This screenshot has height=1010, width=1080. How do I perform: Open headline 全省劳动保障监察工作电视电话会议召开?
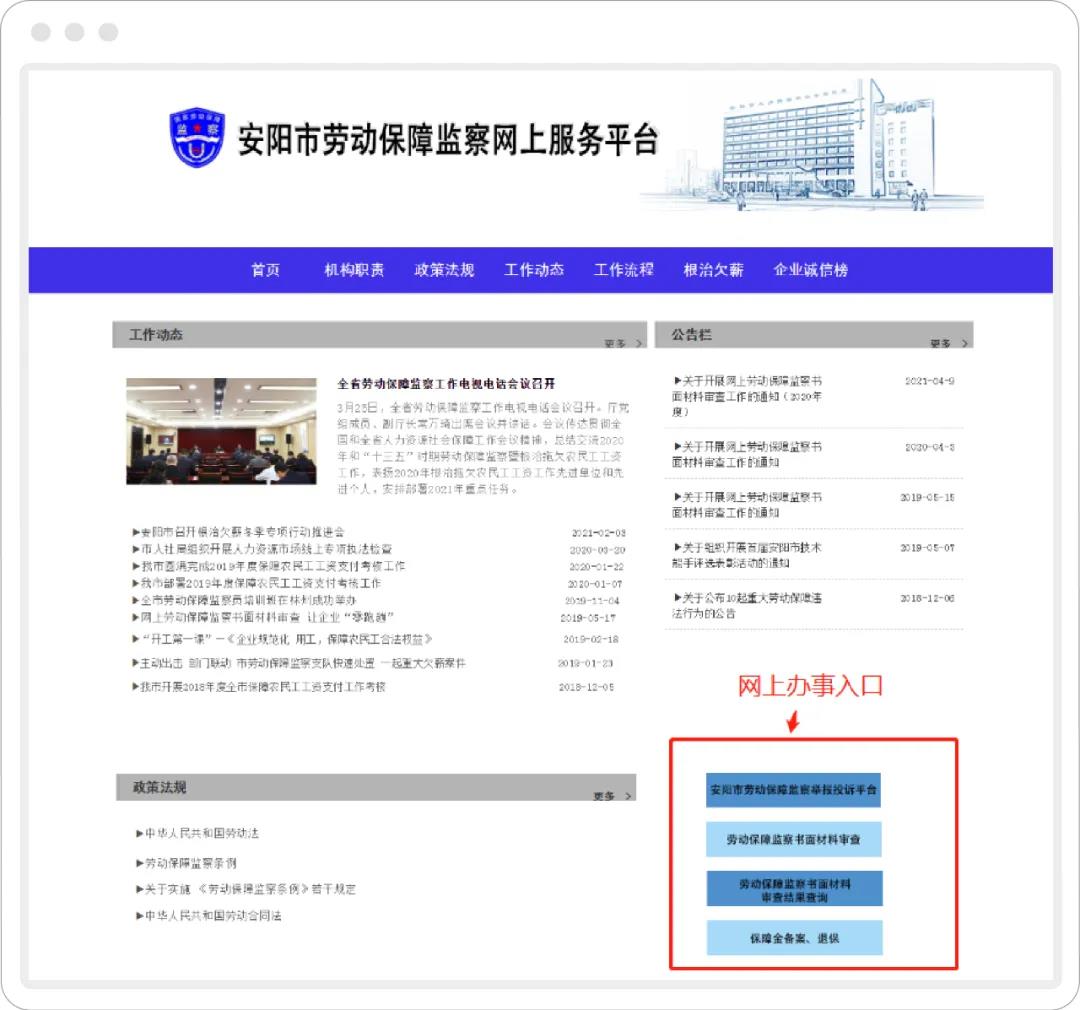(446, 384)
